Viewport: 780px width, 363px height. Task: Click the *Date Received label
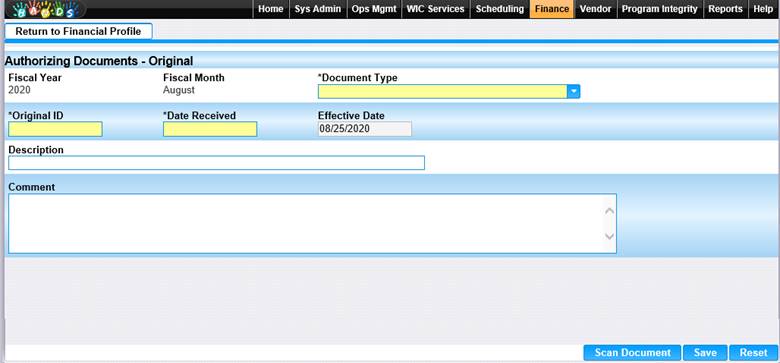pyautogui.click(x=199, y=115)
